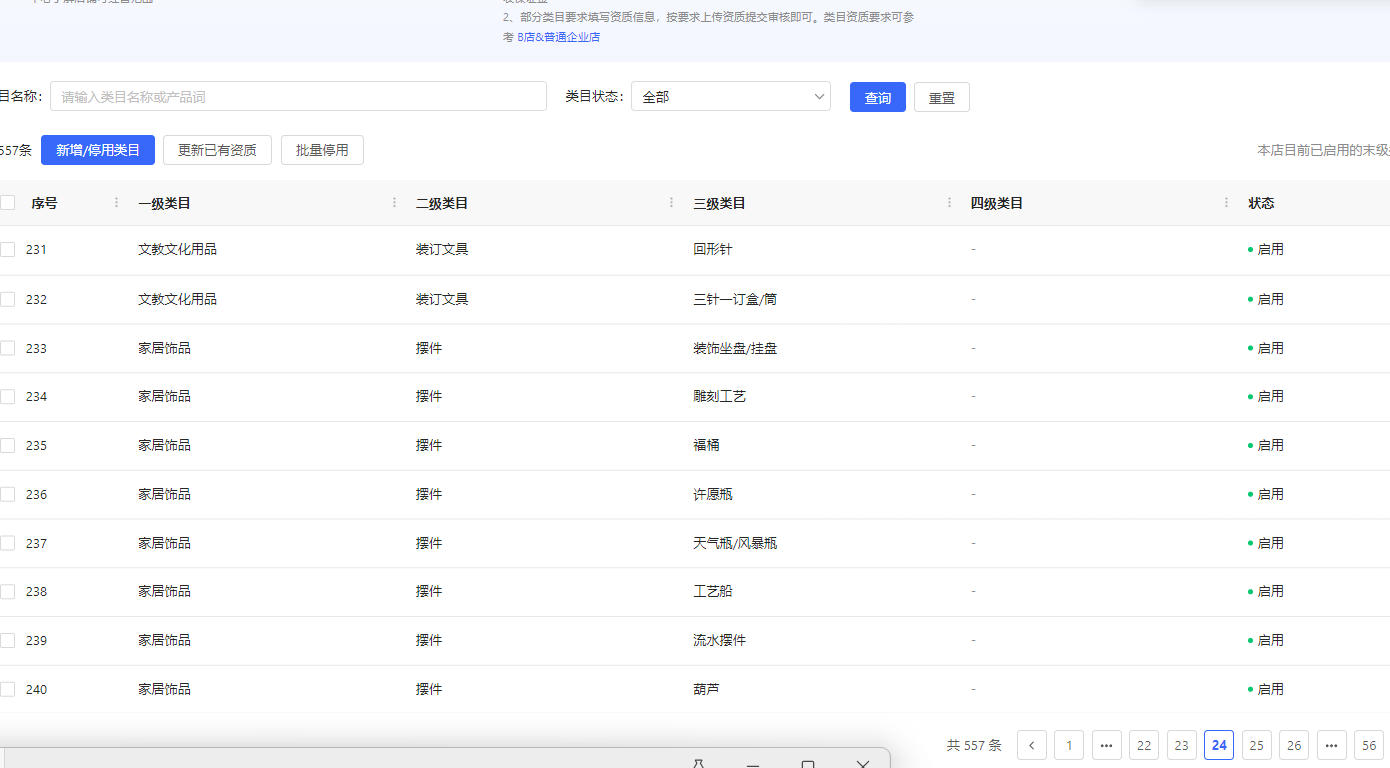The image size is (1390, 768).
Task: Toggle the select-all checkbox in table header
Action: tap(8, 203)
